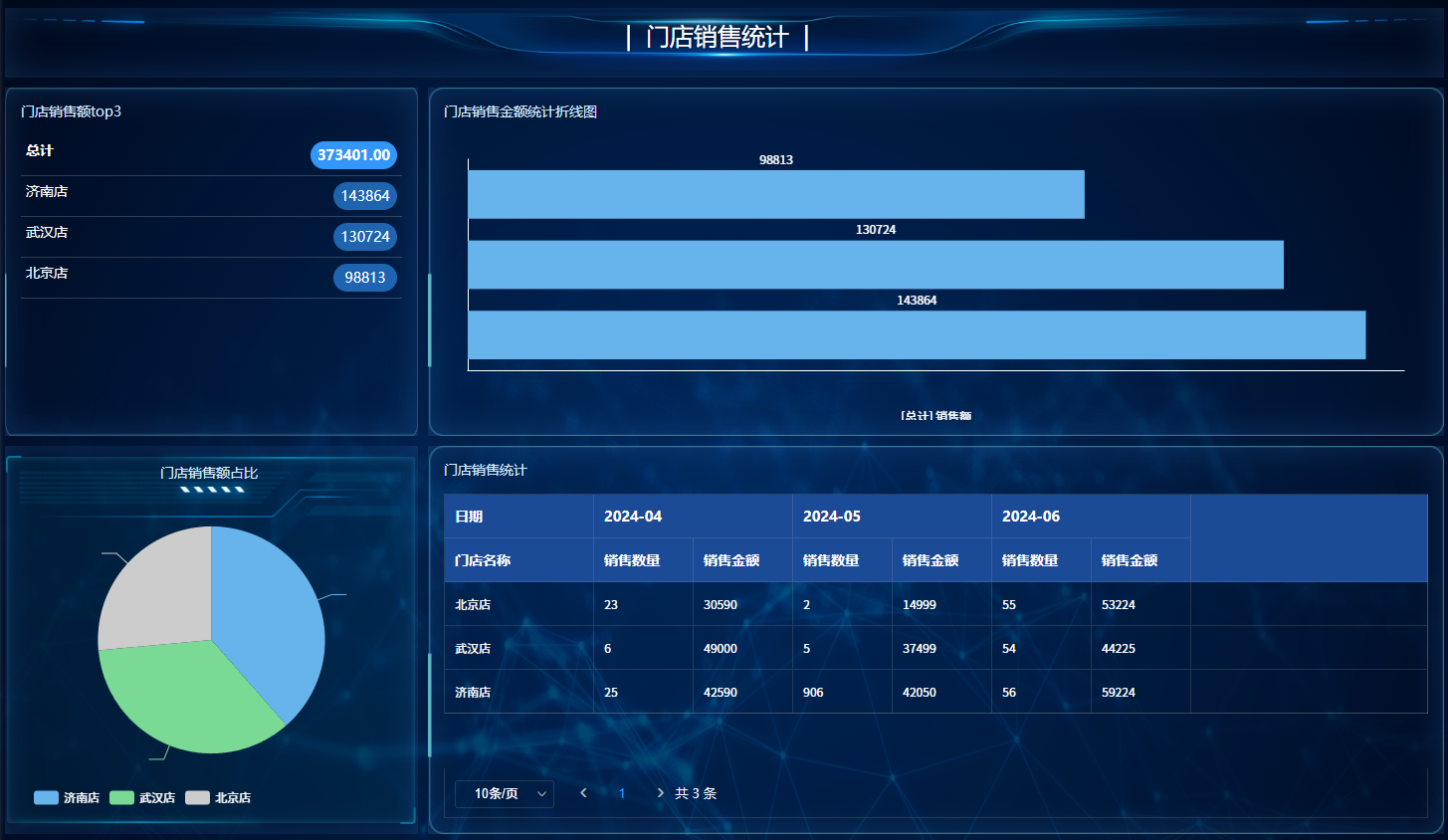
Task: Click the bar labeled 130724
Action: 875,265
